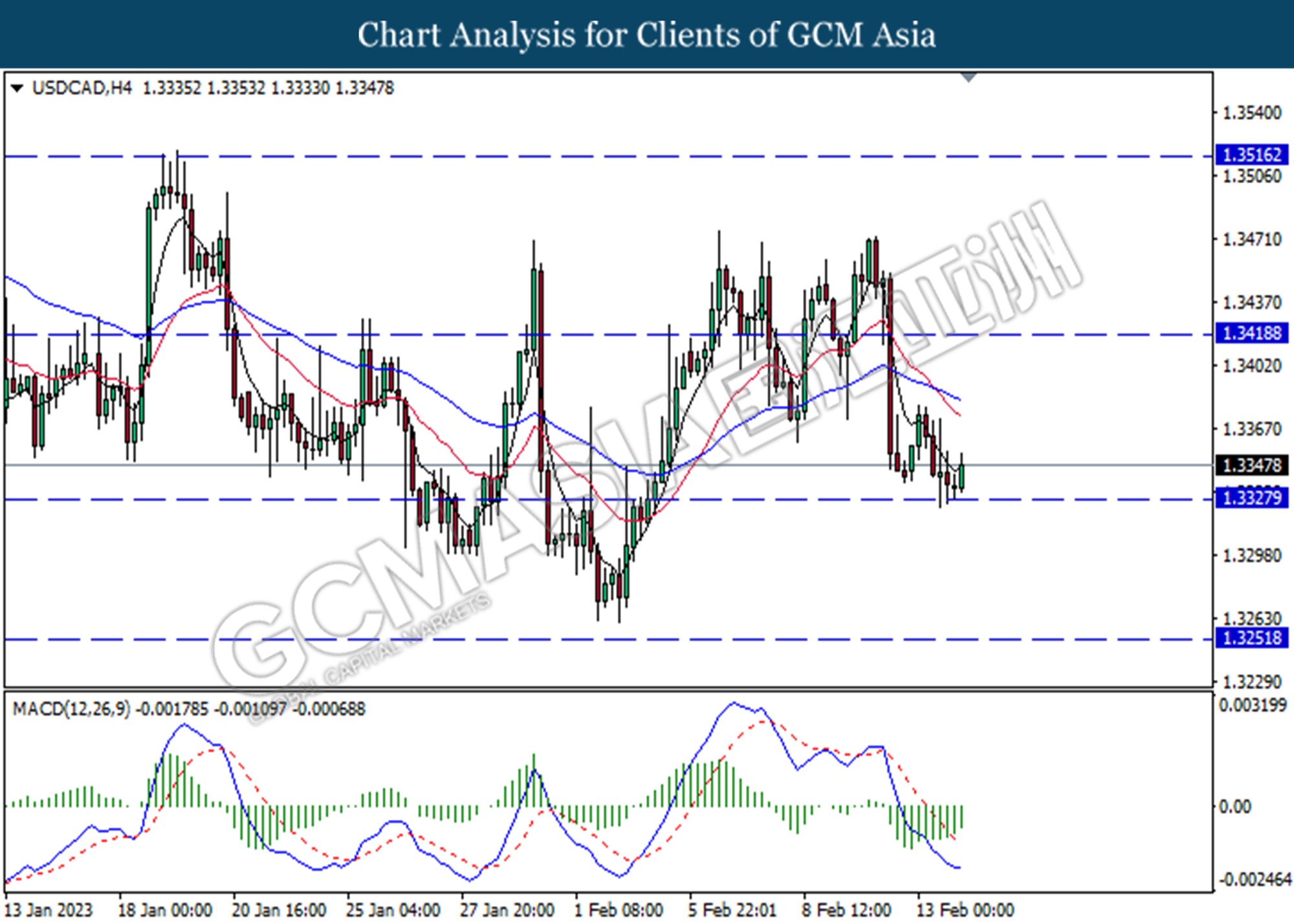Click the 1.35060 price axis value
This screenshot has height=924, width=1294.
pos(1252,176)
